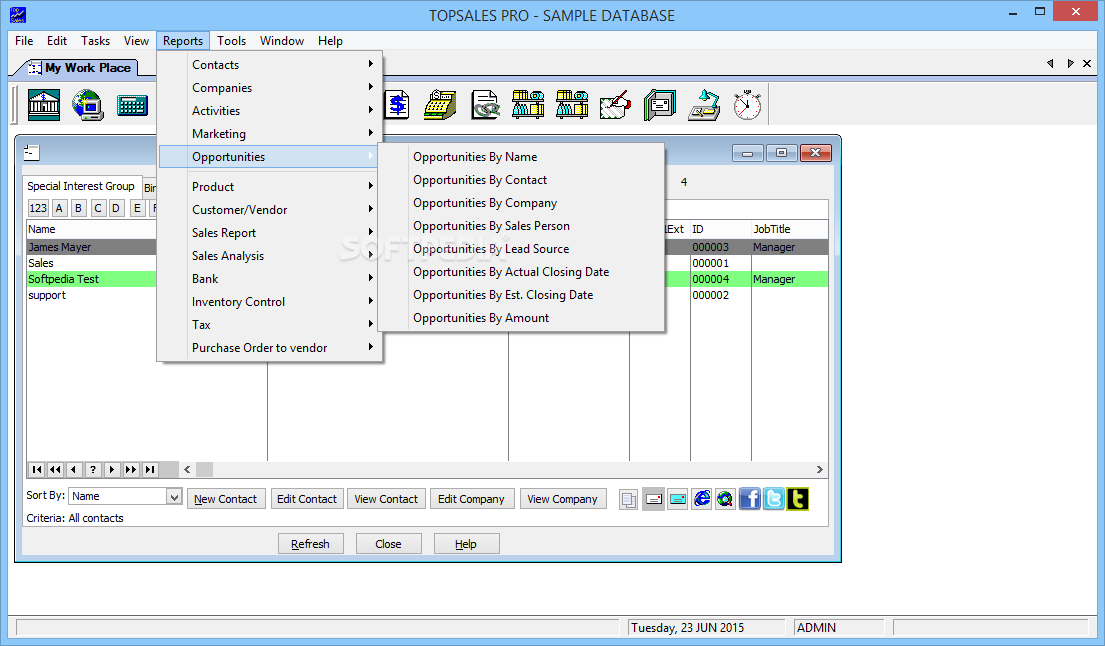Expand the Companies reports submenu

point(271,88)
